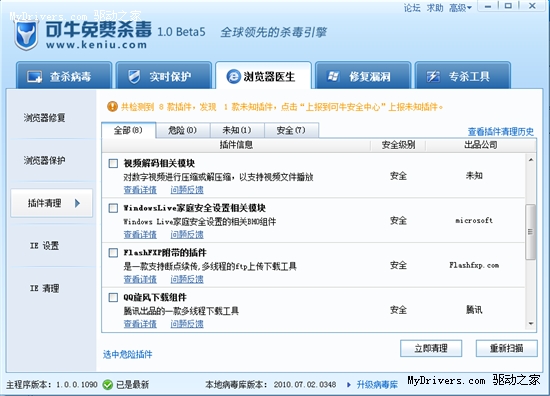The width and height of the screenshot is (550, 396).
Task: Open the 高级 dropdown menu
Action: pos(460,8)
